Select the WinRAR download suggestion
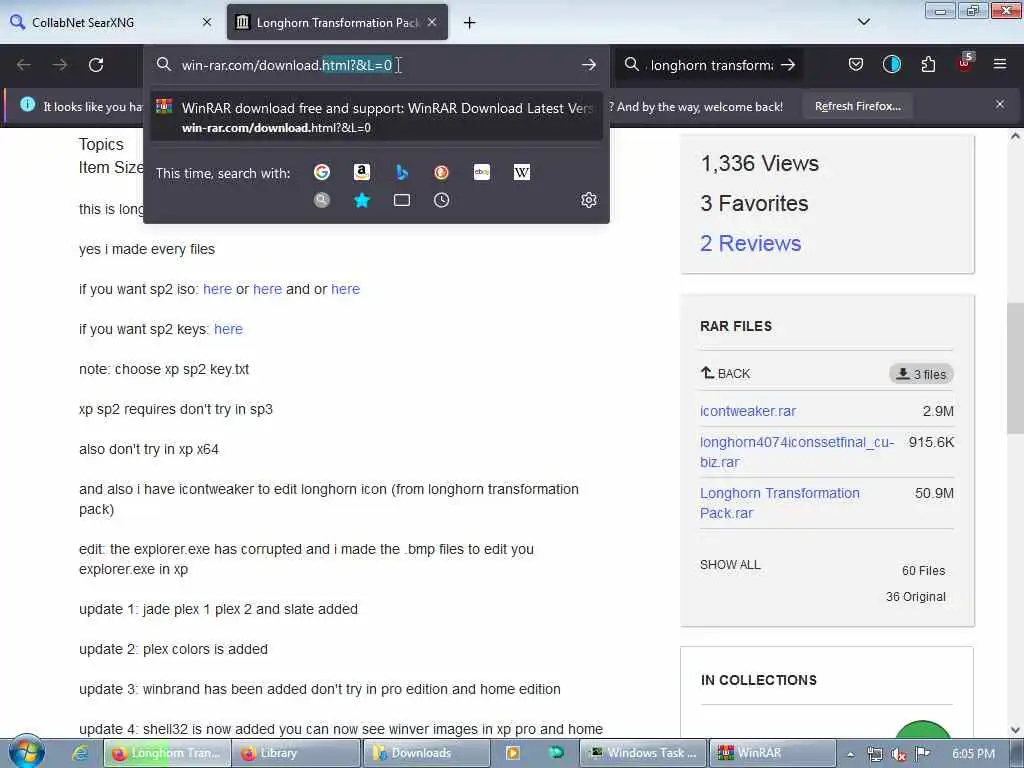Screen dimensions: 1024x768 click(x=376, y=117)
